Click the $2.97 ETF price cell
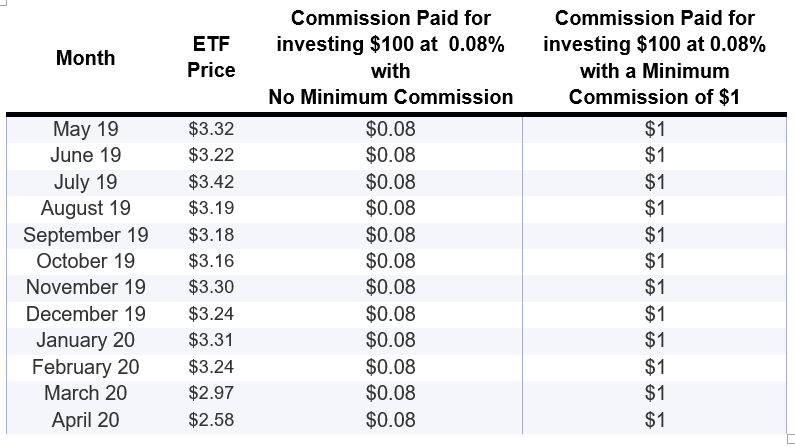Screen dimensions: 795x447 pyautogui.click(x=211, y=394)
